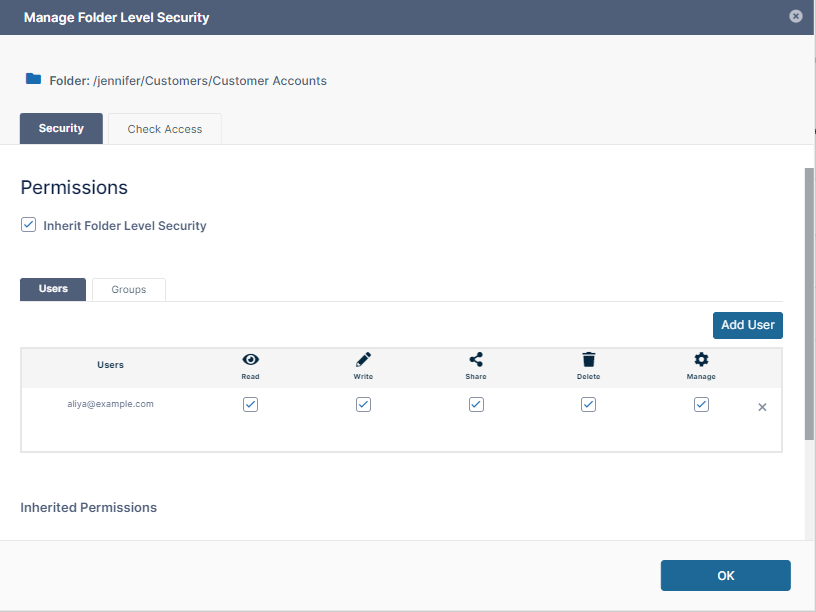Click the Delete trash icon in header
The image size is (816, 612).
click(x=589, y=360)
